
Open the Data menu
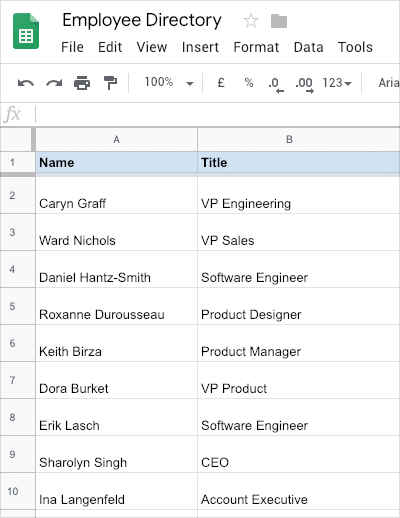[x=308, y=47]
